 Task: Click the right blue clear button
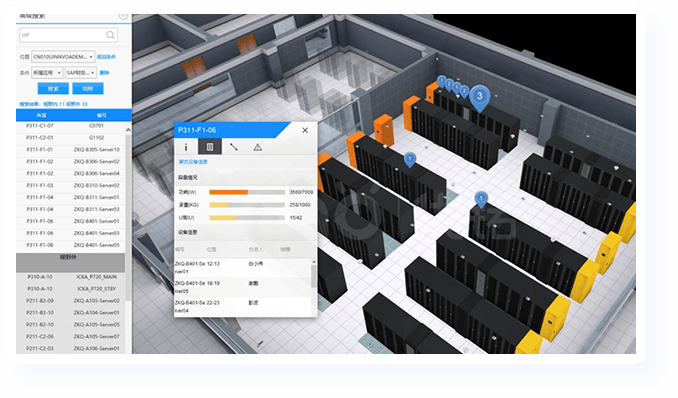click(88, 89)
